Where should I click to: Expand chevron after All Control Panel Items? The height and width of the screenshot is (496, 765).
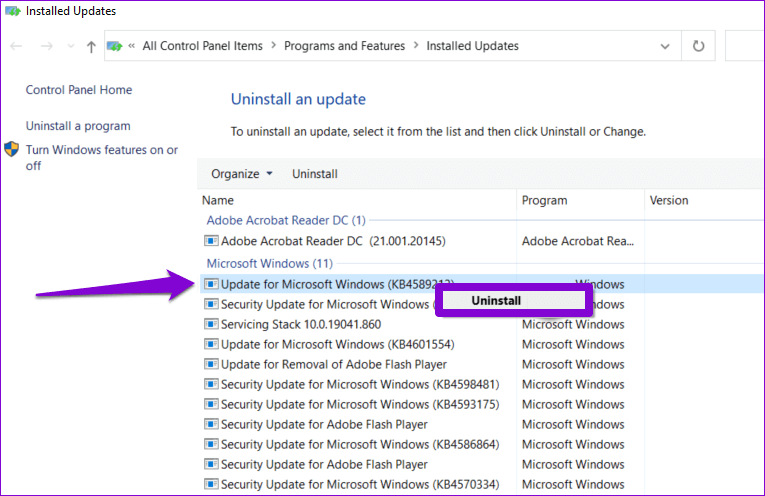point(274,45)
